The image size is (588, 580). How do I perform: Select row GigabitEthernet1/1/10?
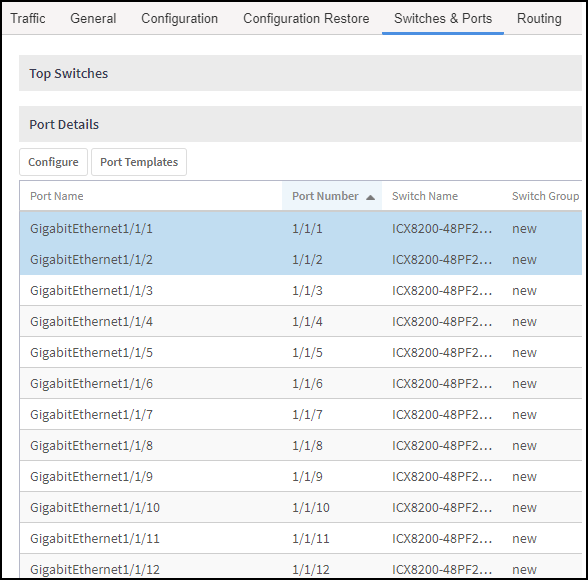[x=301, y=508]
